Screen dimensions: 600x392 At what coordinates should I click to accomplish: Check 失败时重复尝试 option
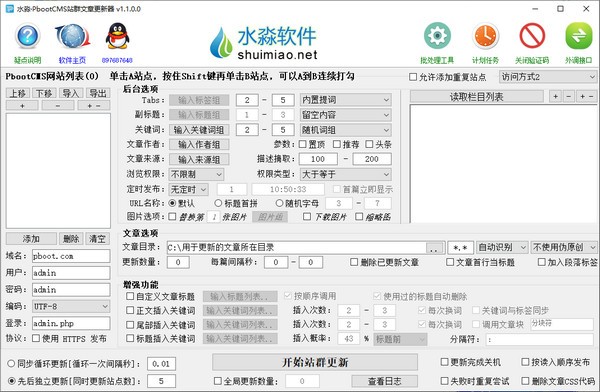[444, 381]
